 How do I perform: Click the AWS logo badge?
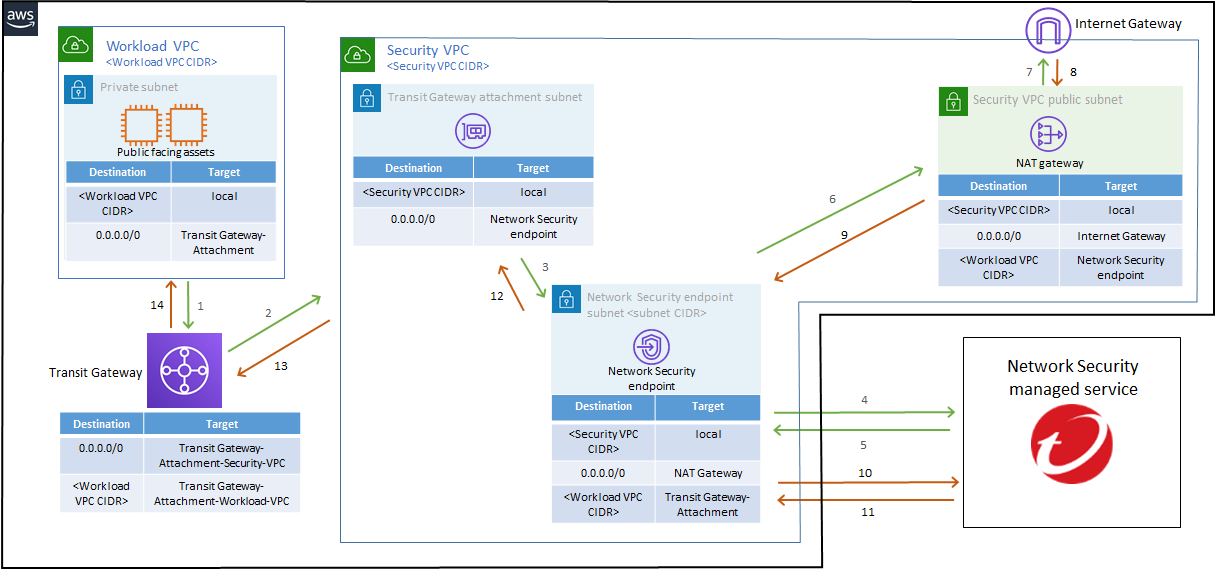pos(20,19)
